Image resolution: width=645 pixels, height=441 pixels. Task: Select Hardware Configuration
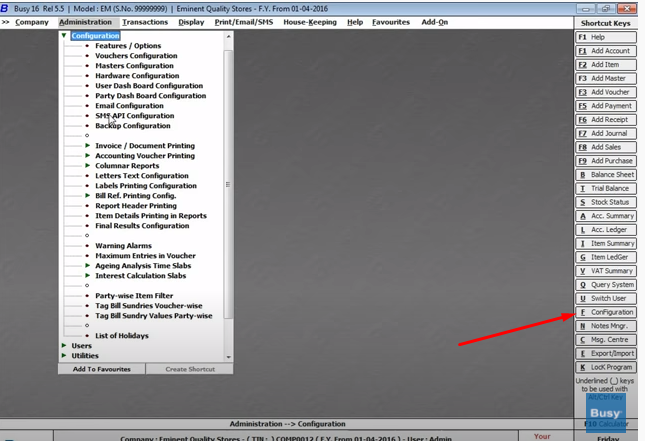[137, 76]
